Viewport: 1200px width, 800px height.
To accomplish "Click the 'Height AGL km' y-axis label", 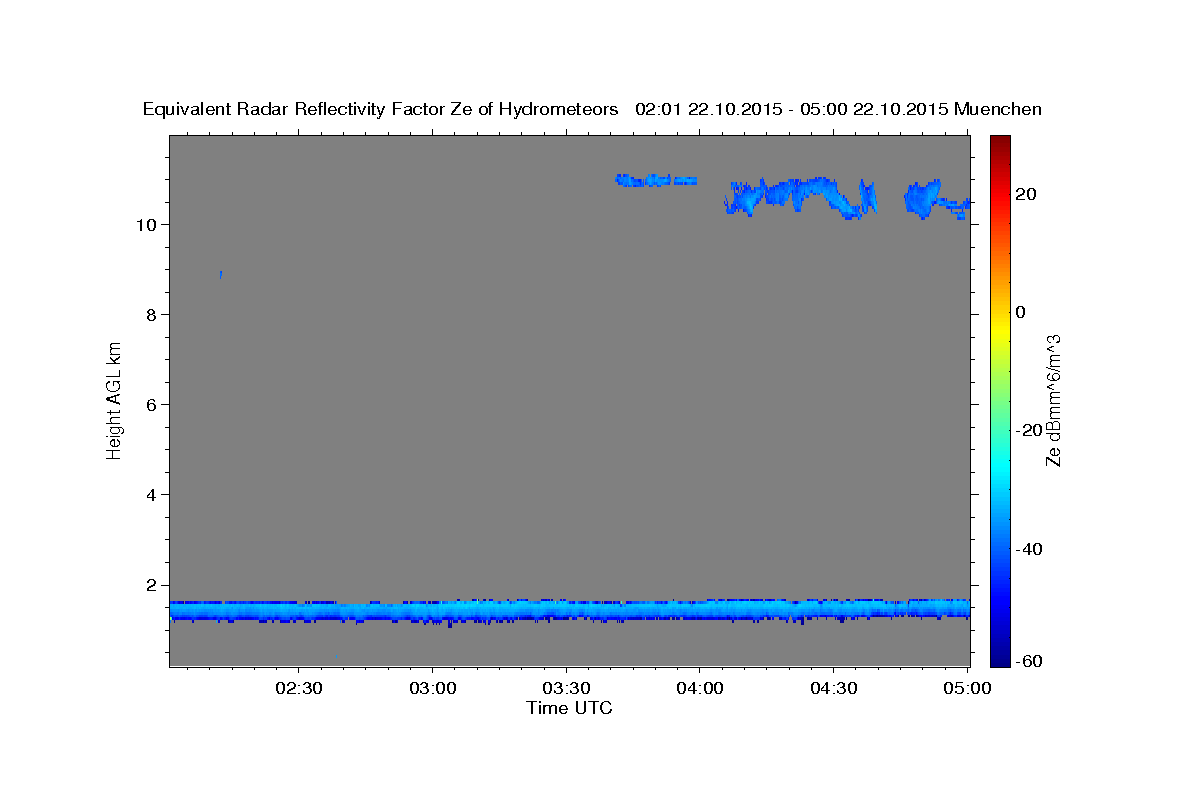I will 115,400.
